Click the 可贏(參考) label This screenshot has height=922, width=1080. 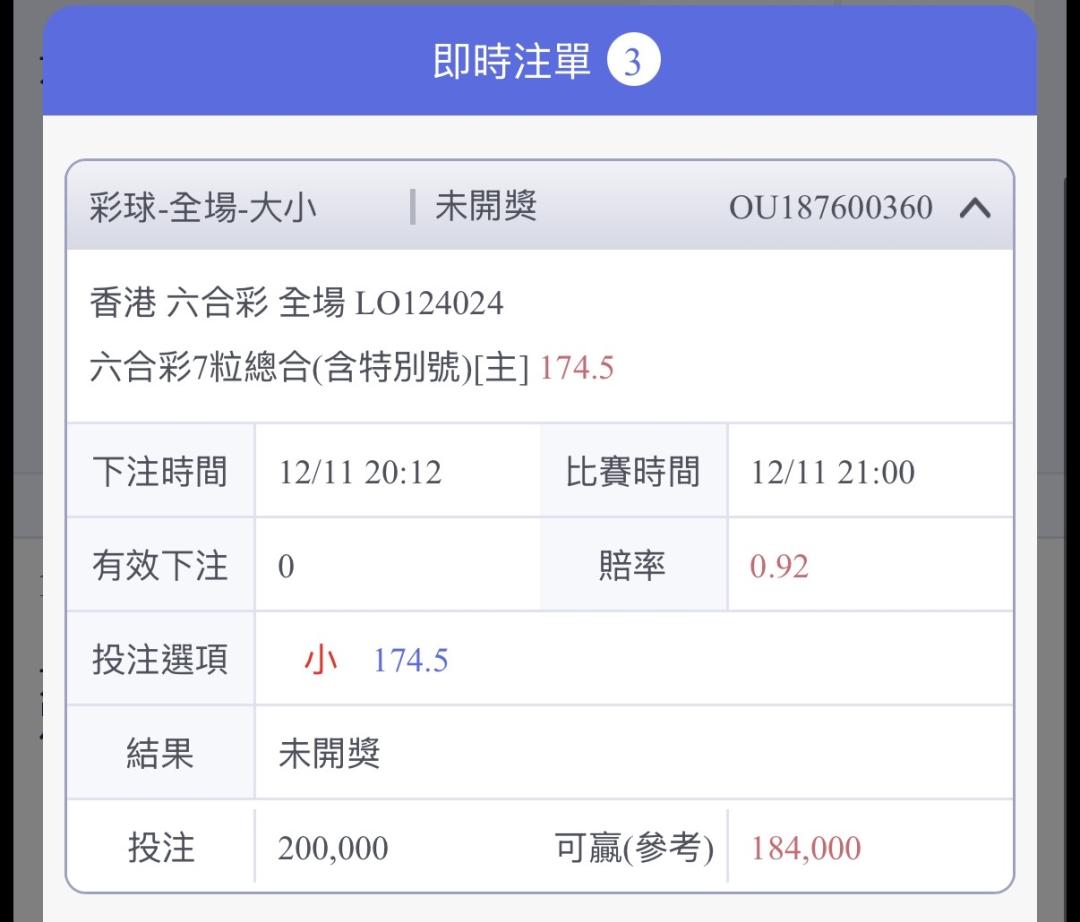point(634,848)
